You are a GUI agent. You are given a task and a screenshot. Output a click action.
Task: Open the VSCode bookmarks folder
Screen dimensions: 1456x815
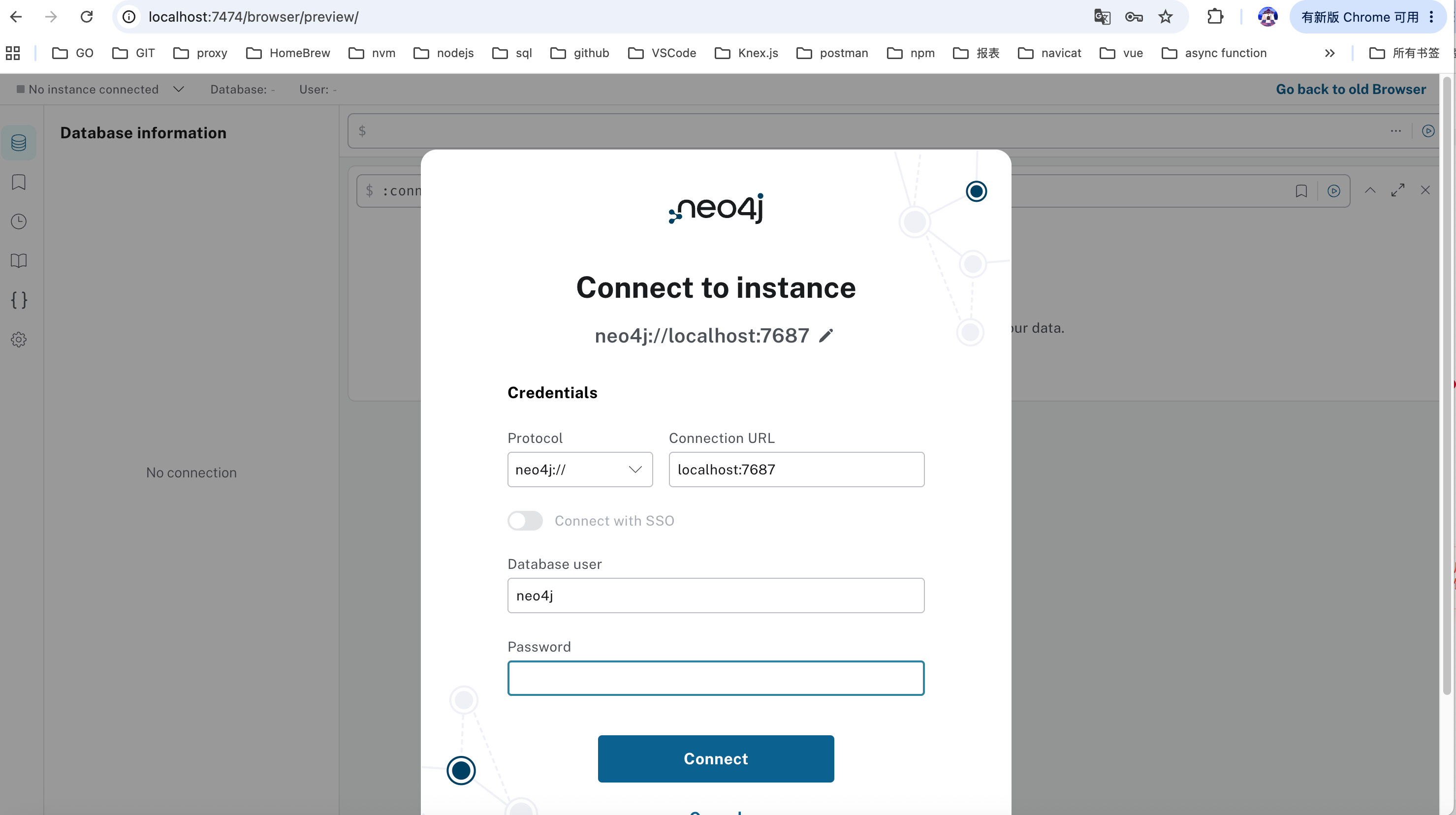point(662,53)
